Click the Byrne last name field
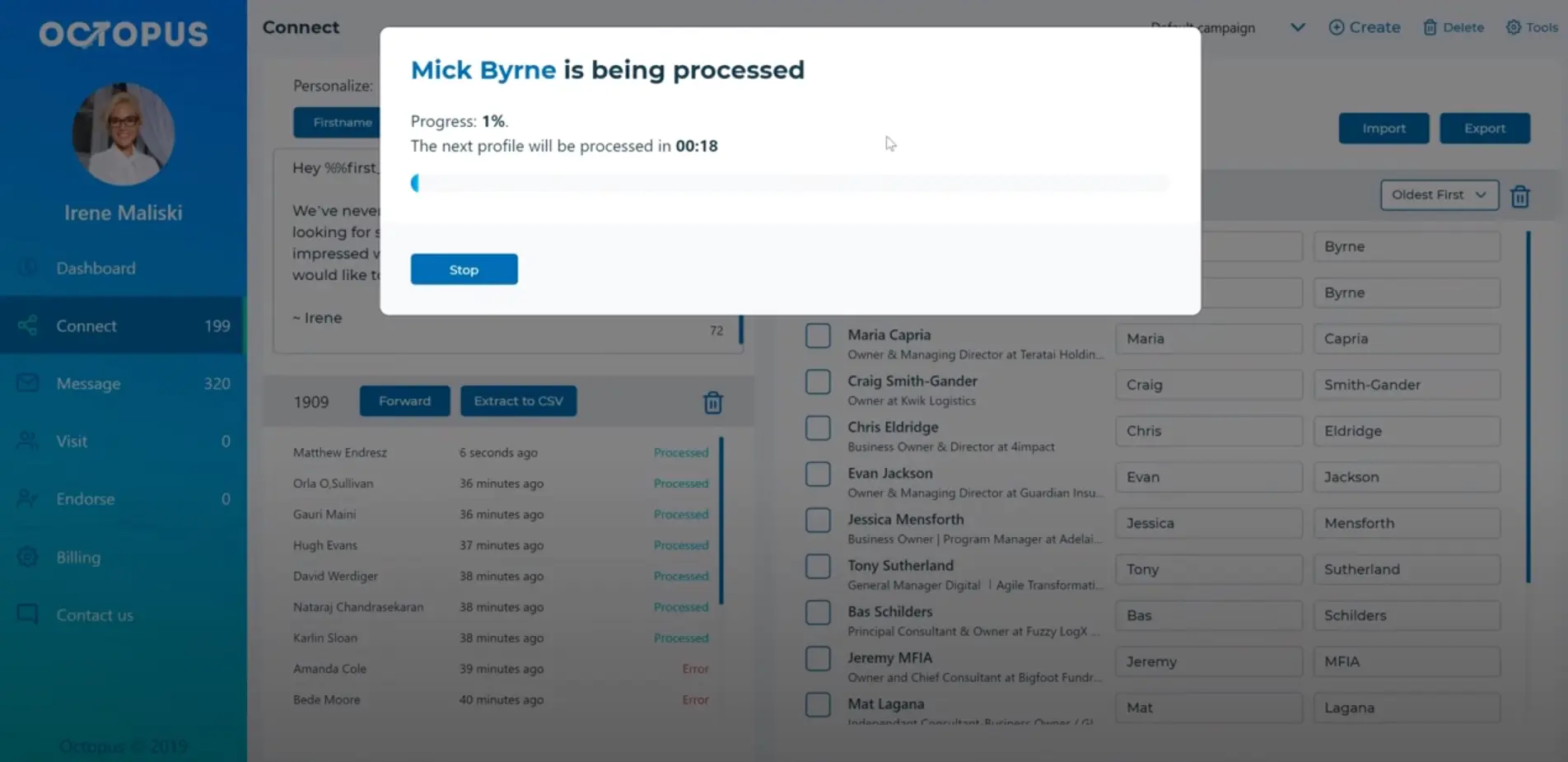Viewport: 1568px width, 762px height. coord(1406,245)
